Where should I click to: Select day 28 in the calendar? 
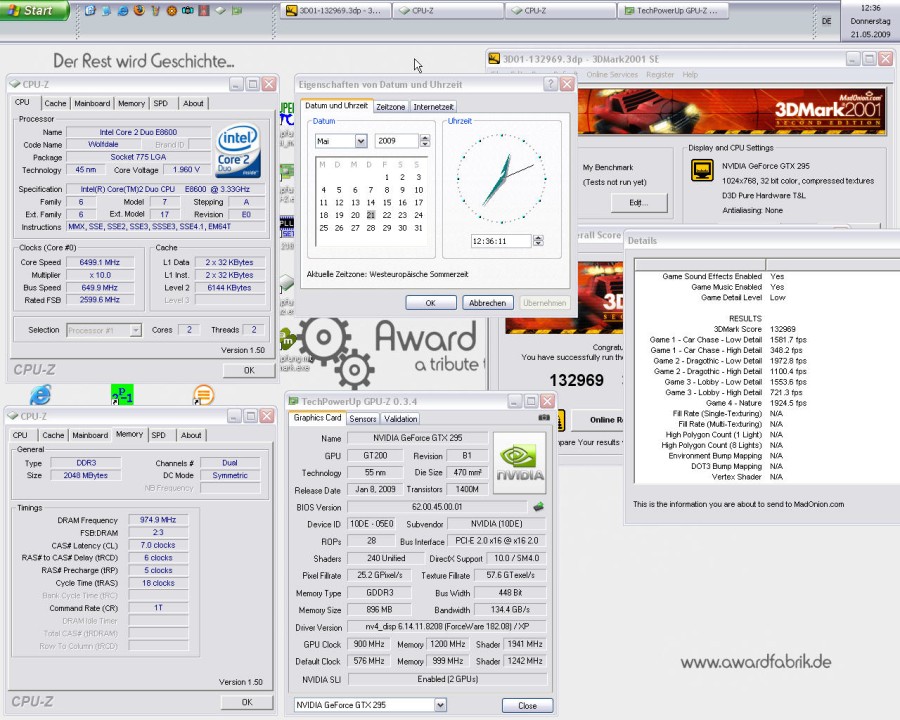point(371,228)
